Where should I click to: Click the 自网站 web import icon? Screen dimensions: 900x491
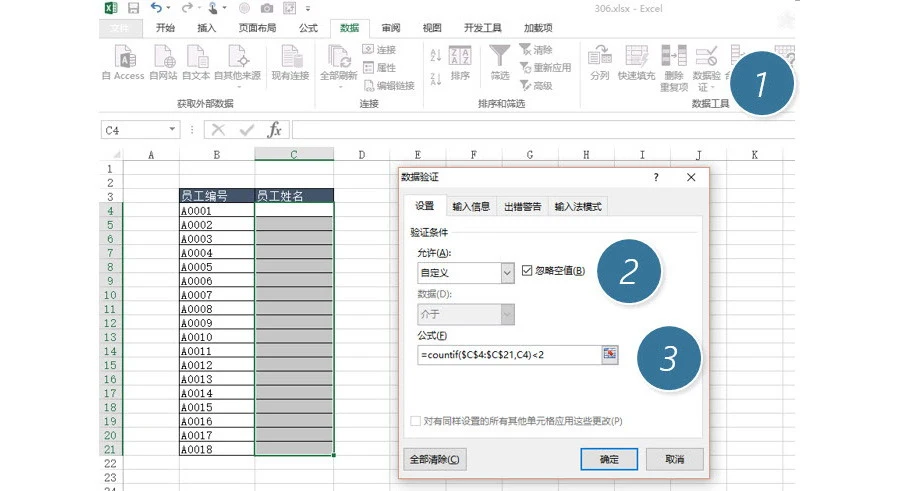pos(163,57)
